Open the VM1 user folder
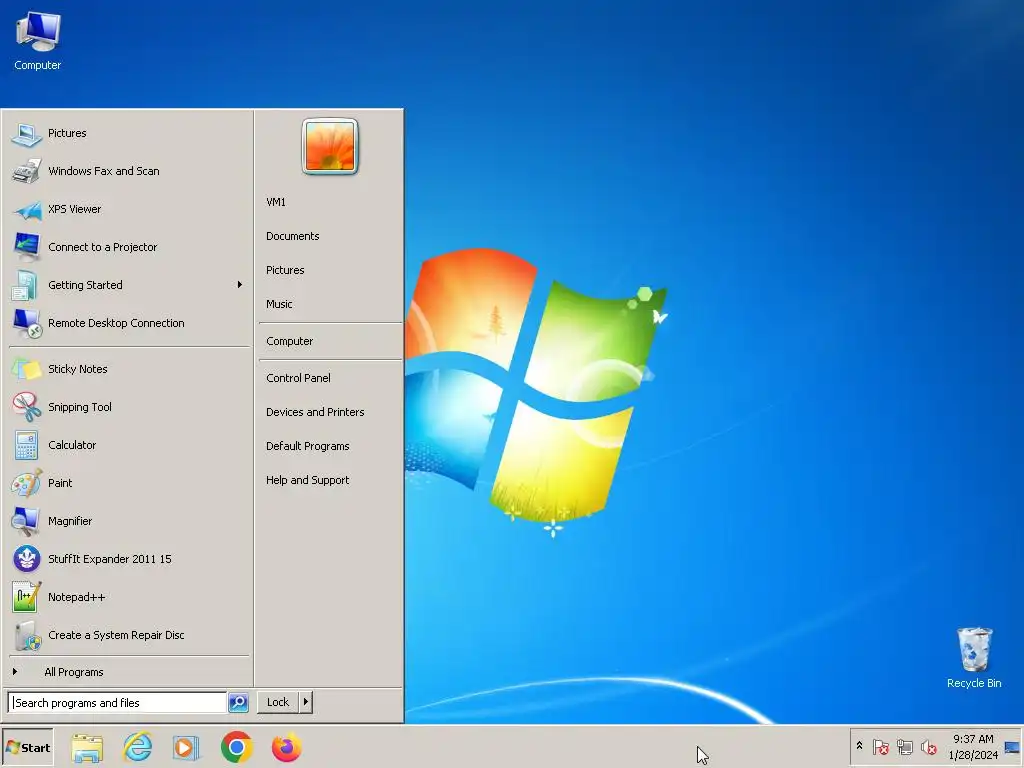The height and width of the screenshot is (768, 1024). [x=276, y=202]
